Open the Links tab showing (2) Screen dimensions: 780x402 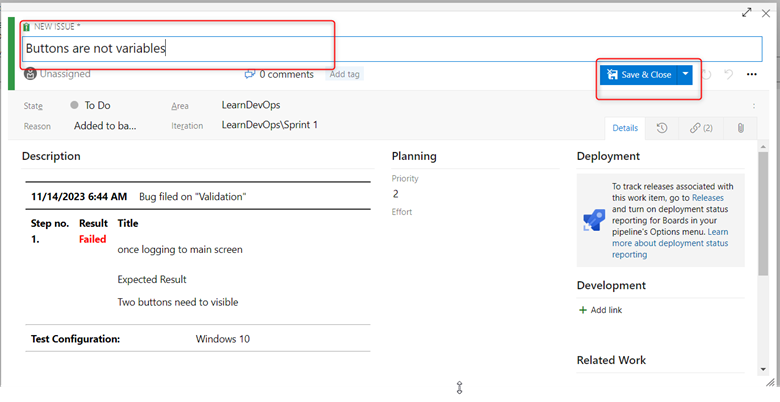tap(700, 128)
